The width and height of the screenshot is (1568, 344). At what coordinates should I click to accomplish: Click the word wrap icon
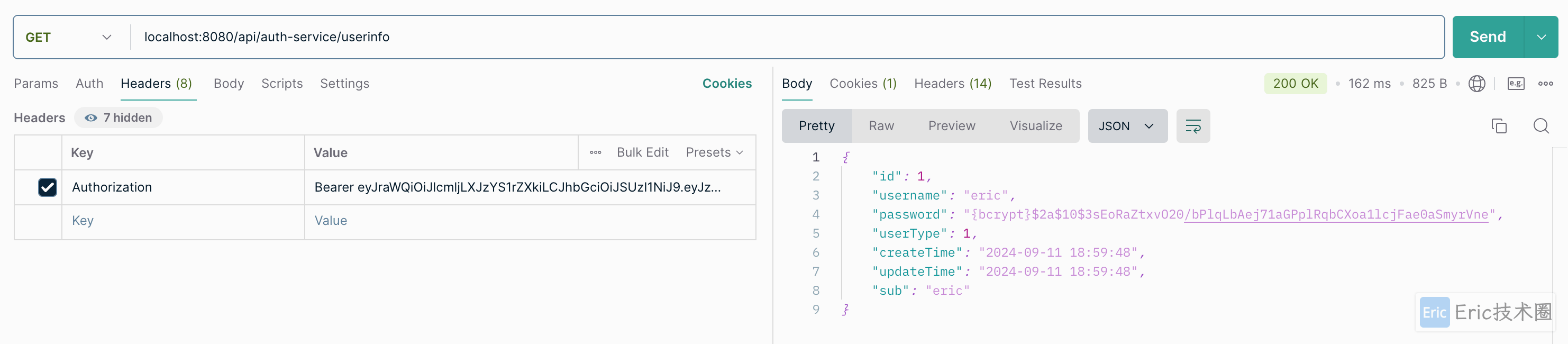(1192, 126)
